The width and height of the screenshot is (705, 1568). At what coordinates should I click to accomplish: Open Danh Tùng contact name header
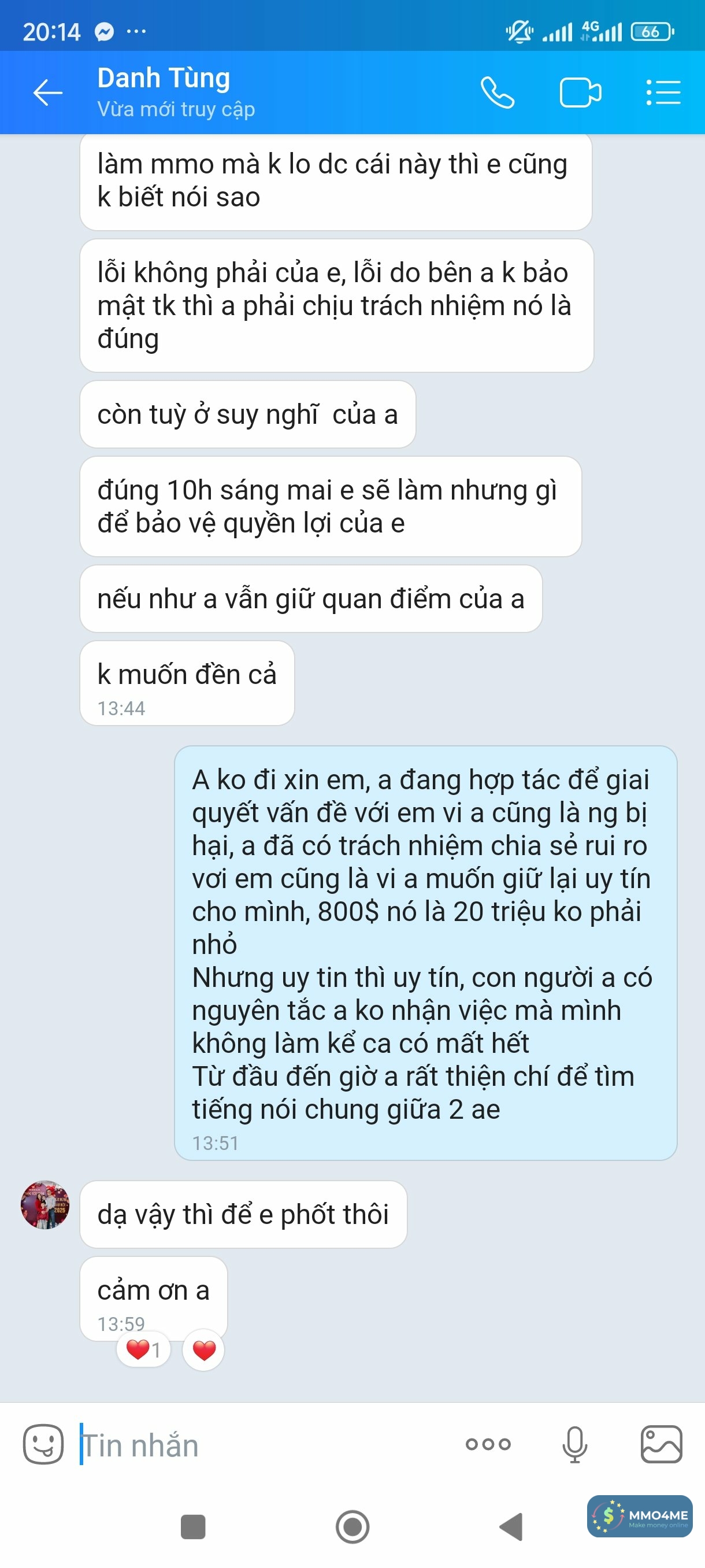(x=164, y=78)
